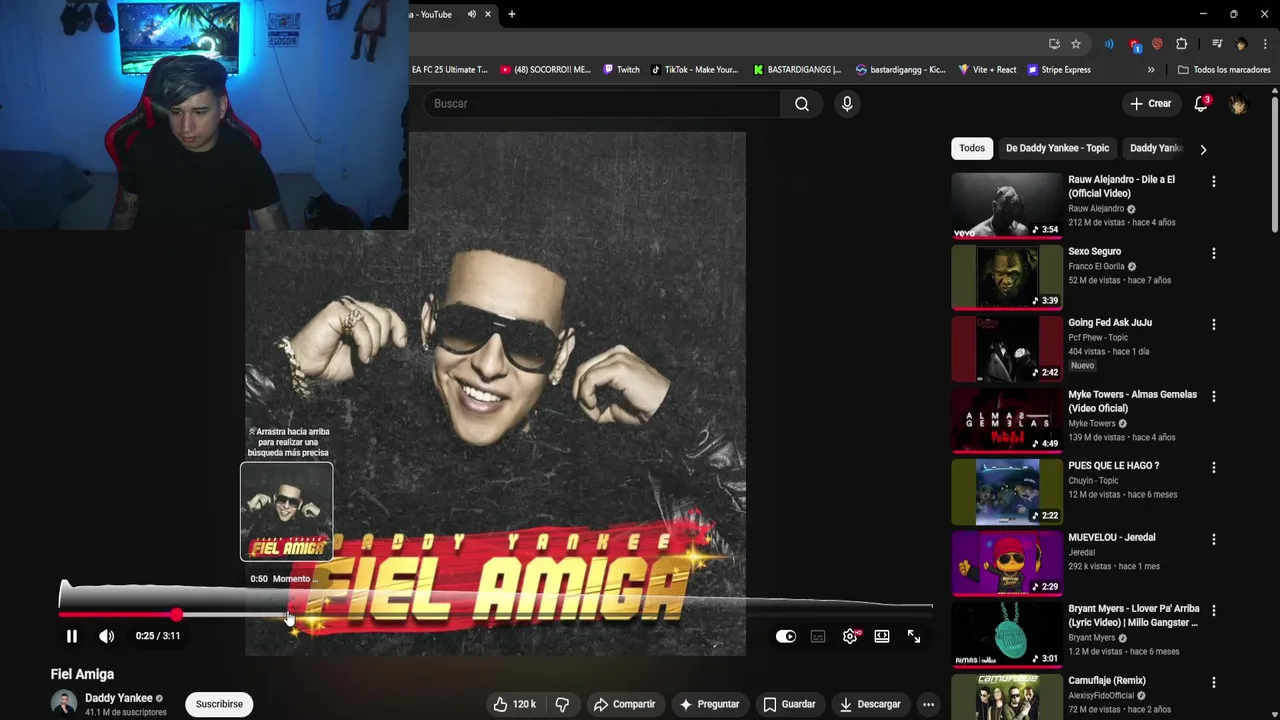Click the Preguntar button
1280x720 pixels.
point(709,704)
